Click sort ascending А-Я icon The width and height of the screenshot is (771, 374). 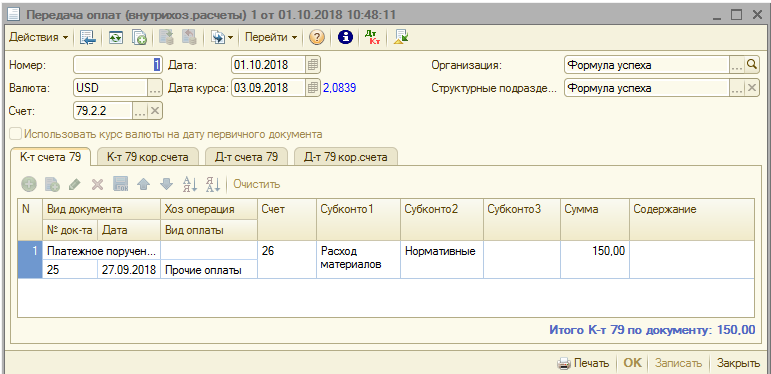pyautogui.click(x=190, y=184)
